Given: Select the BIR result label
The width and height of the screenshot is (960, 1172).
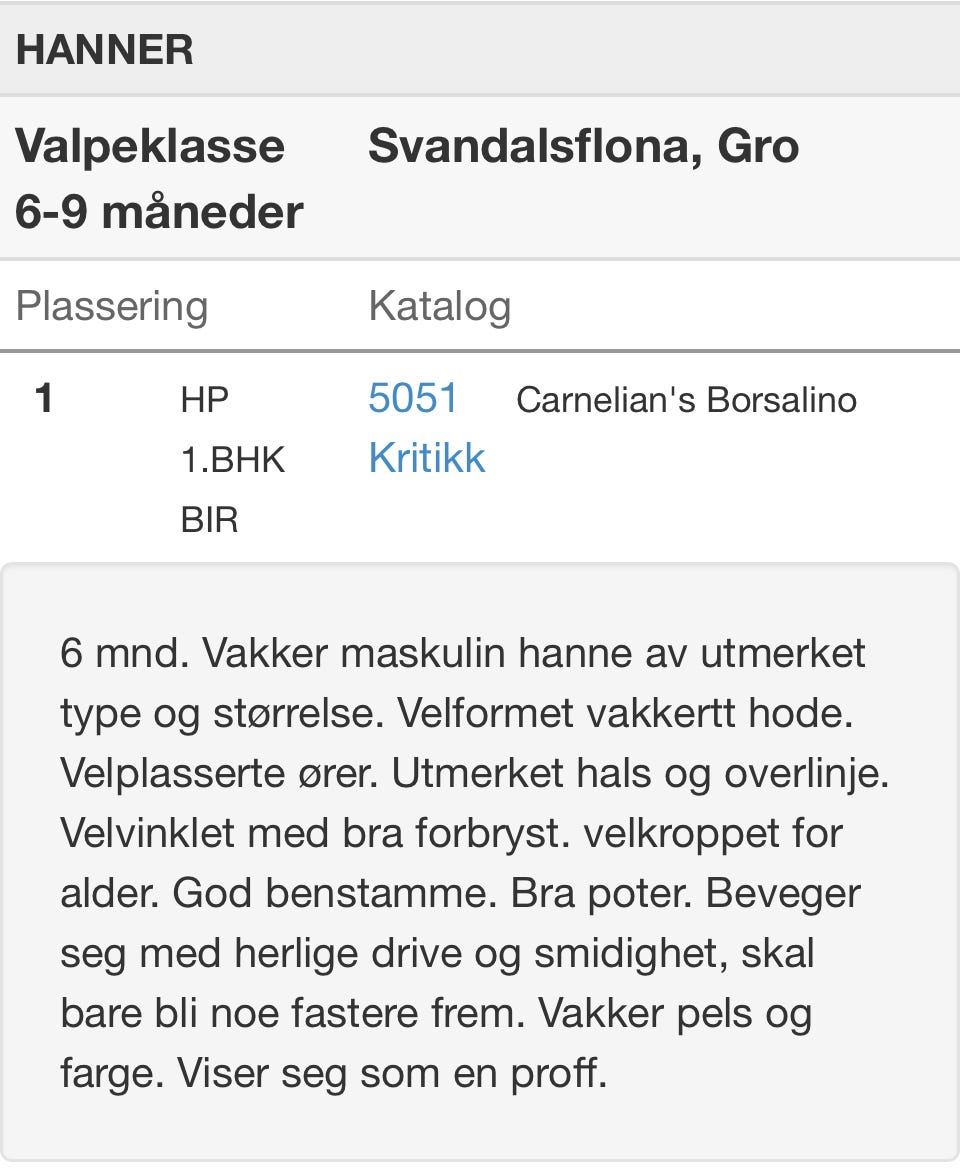Looking at the screenshot, I should pyautogui.click(x=209, y=519).
